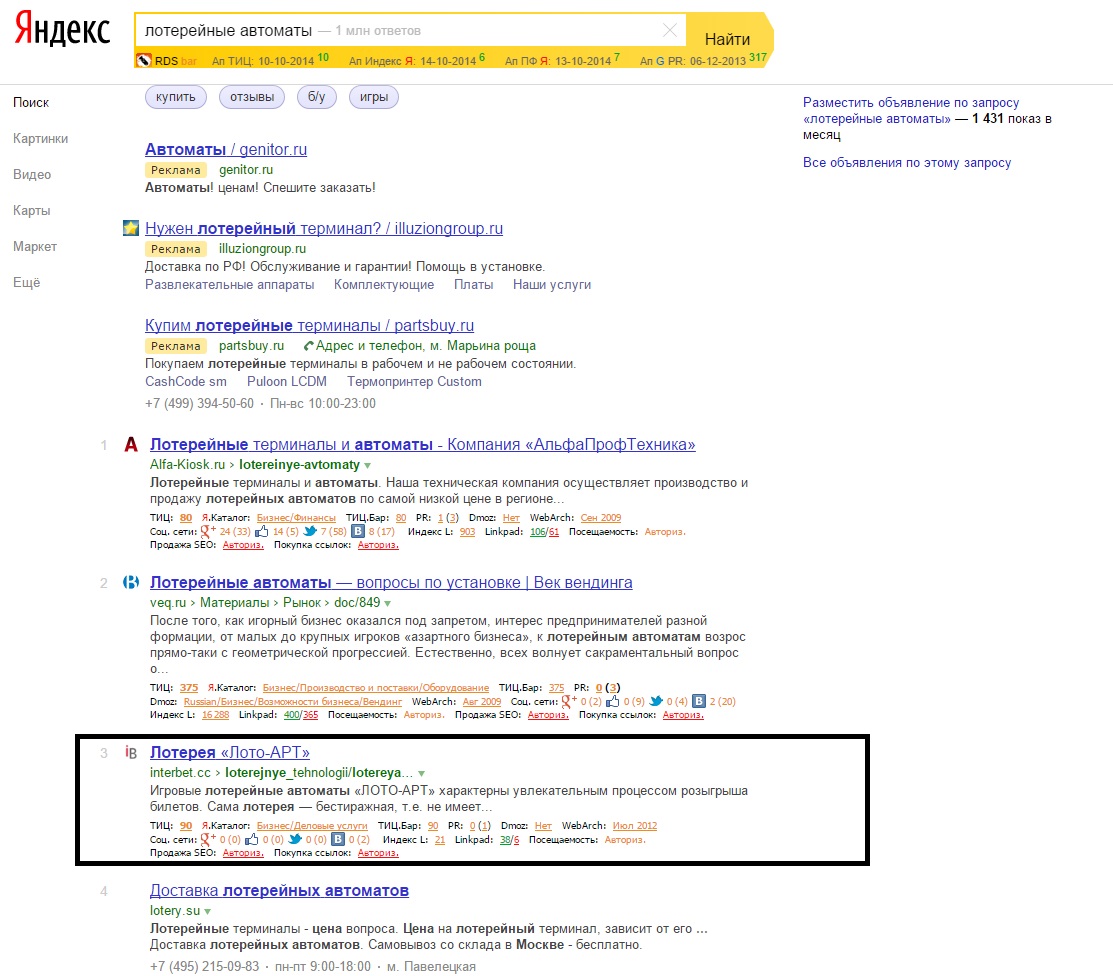Click the RDS bar icon under search
Image resolution: width=1113 pixels, height=976 pixels.
pos(144,60)
